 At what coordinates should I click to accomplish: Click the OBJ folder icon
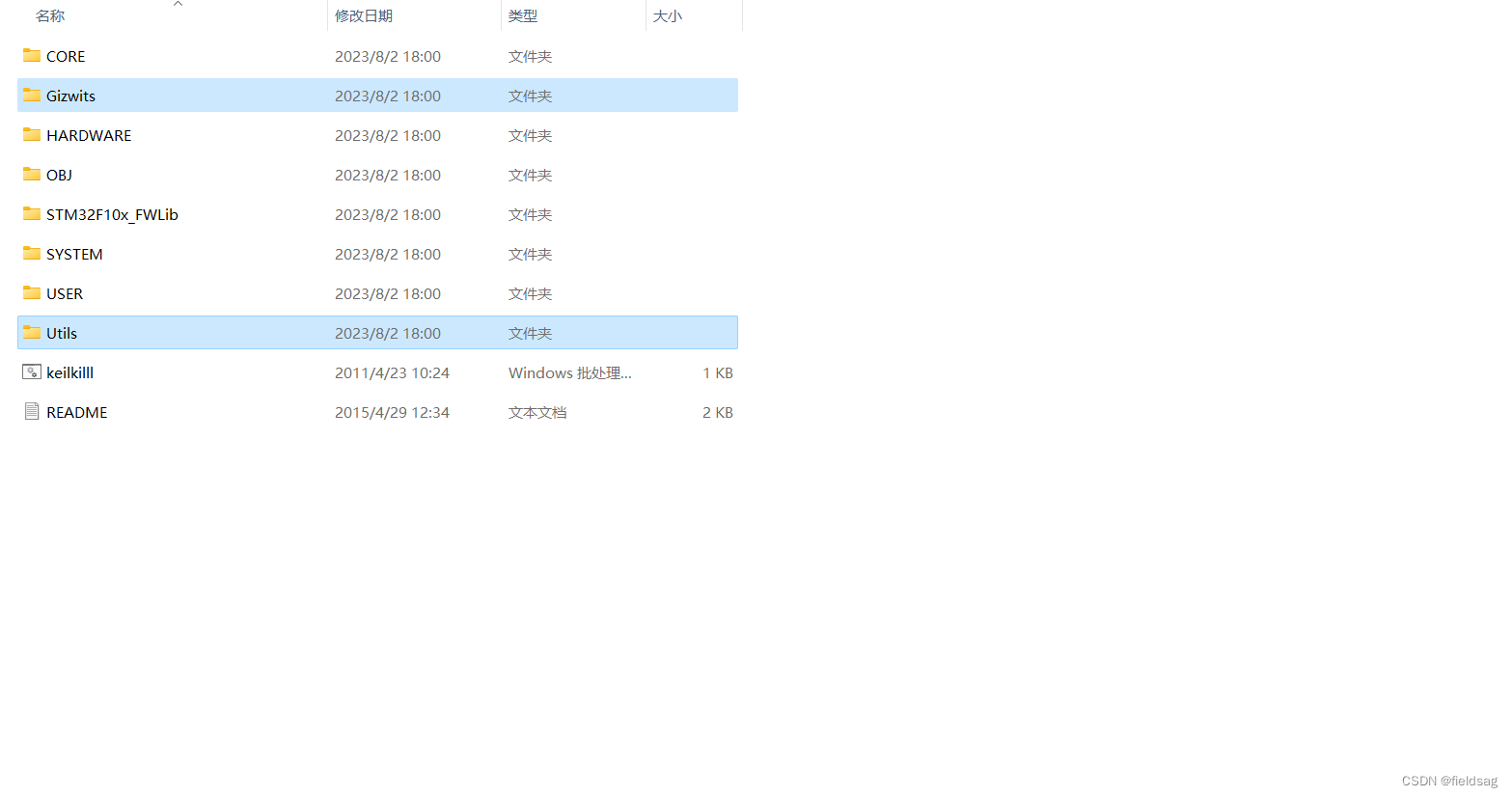pos(32,175)
